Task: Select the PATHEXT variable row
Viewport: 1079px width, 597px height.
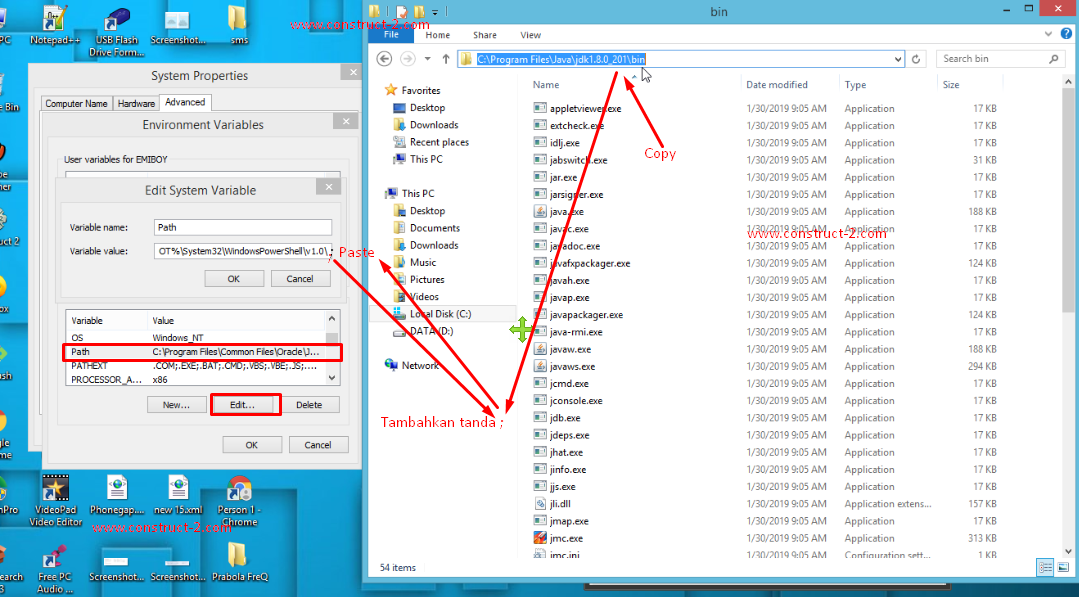Action: [x=195, y=365]
